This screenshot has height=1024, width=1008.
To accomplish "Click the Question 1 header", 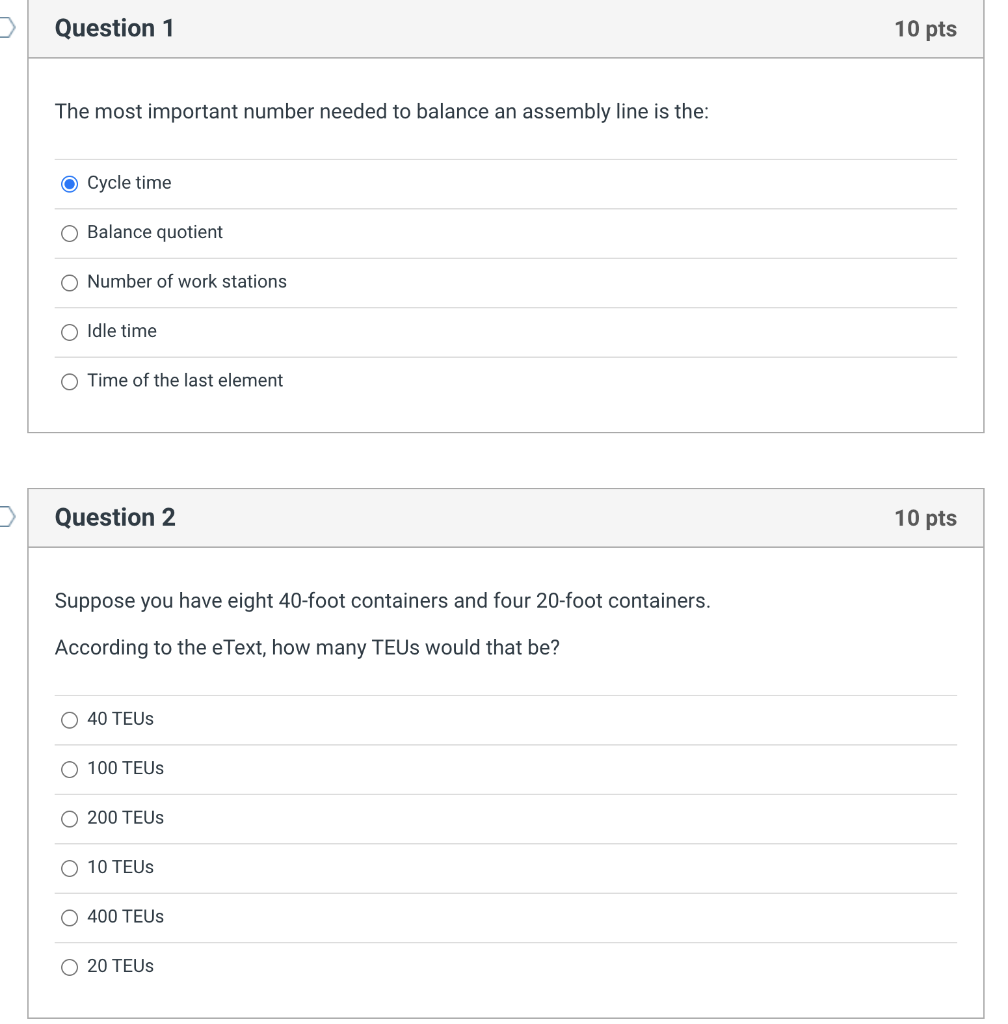I will 115,28.
